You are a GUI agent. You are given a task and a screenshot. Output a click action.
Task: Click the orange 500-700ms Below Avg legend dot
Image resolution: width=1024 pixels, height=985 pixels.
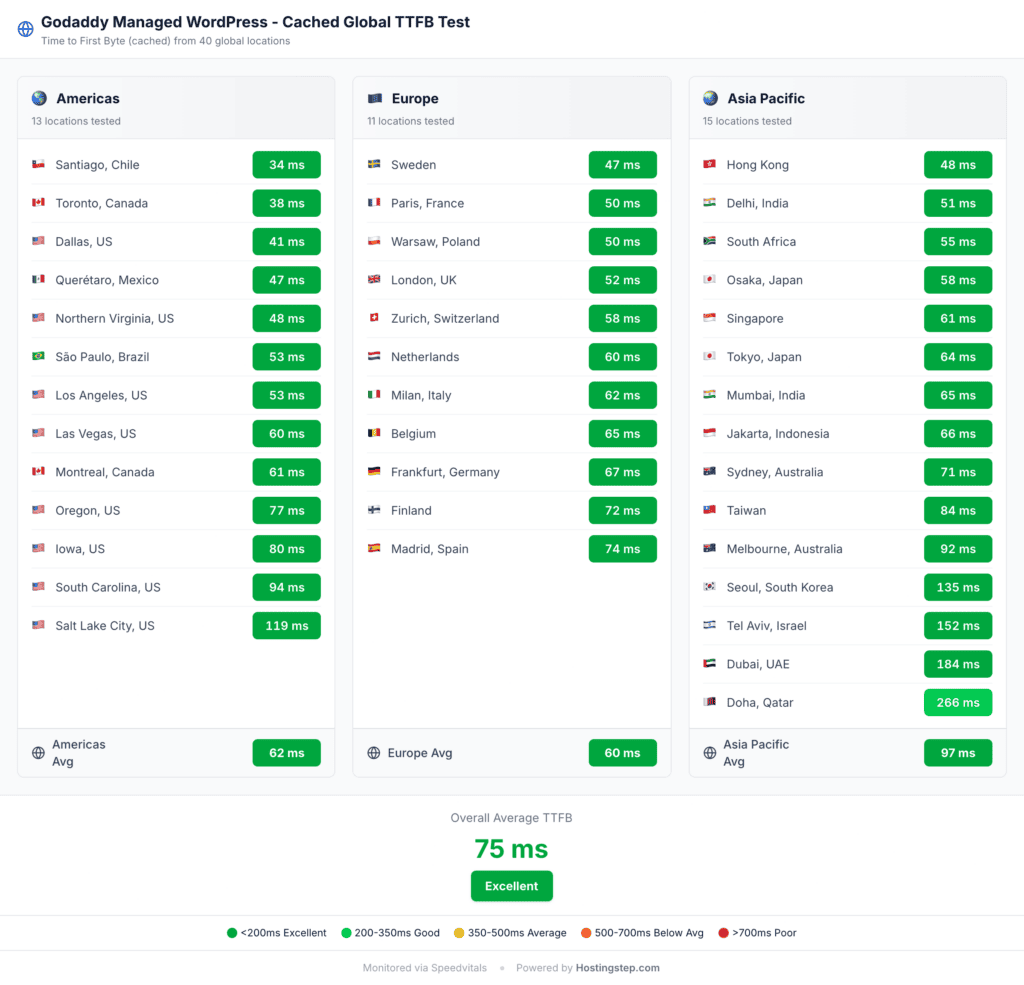[x=586, y=933]
